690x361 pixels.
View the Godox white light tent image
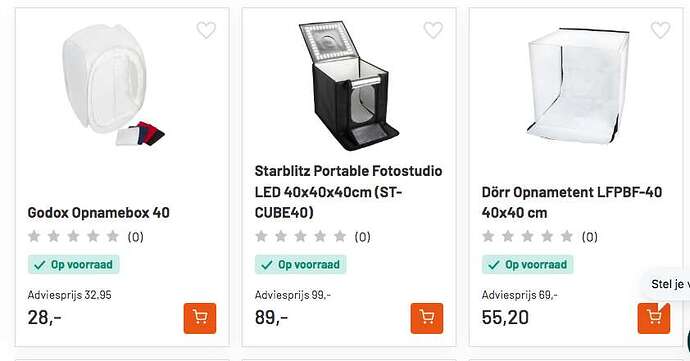[113, 85]
